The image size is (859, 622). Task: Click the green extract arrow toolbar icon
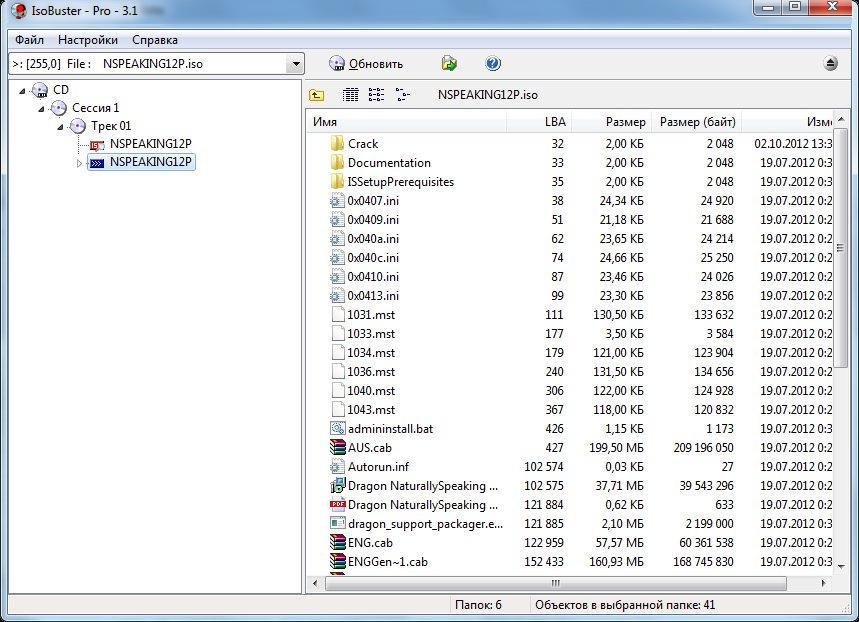449,64
